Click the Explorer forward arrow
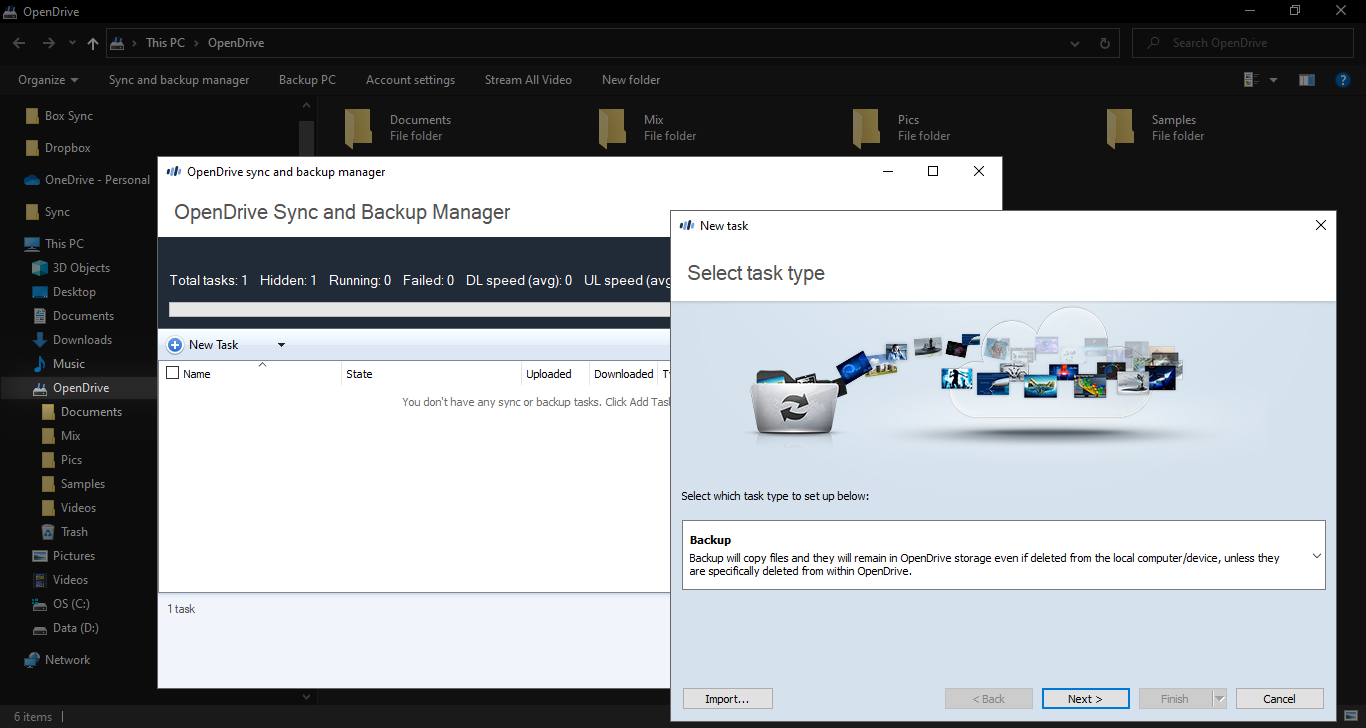 49,43
